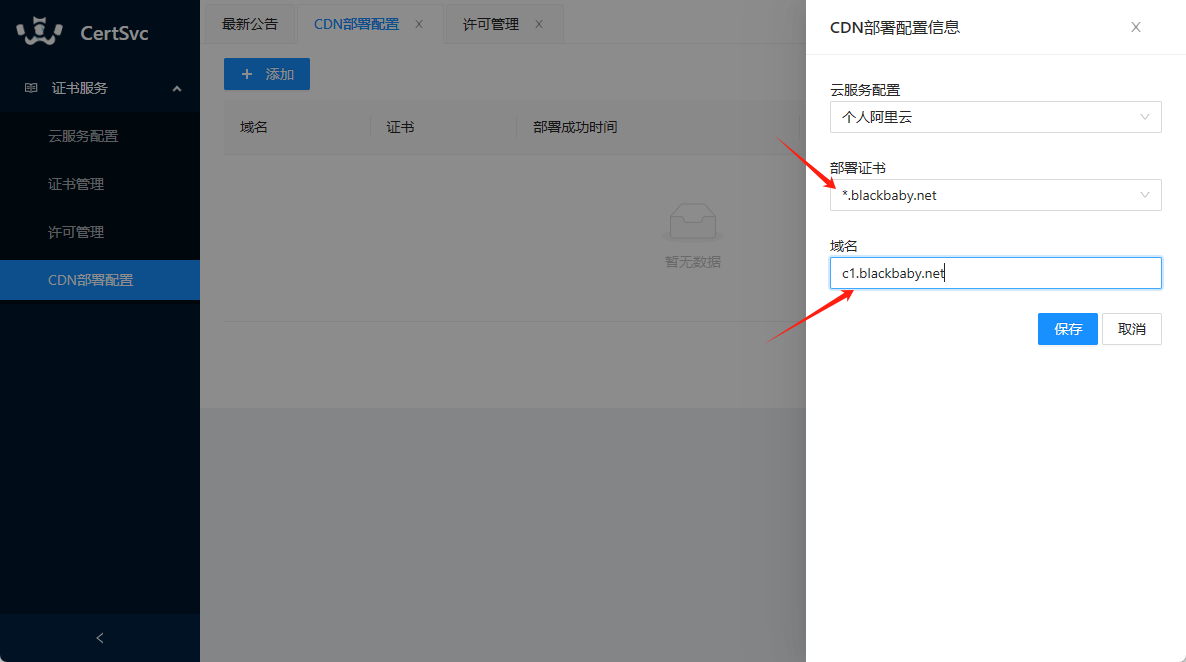Viewport: 1186px width, 662px height.
Task: Collapse the 证书服务 menu section
Action: pos(176,88)
